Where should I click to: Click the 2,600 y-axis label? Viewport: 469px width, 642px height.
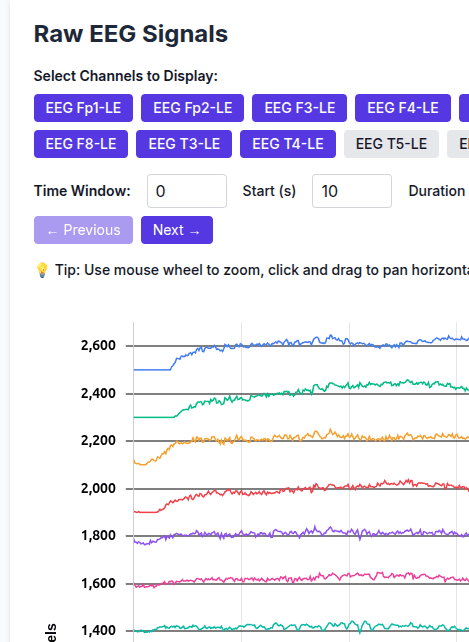[98, 346]
